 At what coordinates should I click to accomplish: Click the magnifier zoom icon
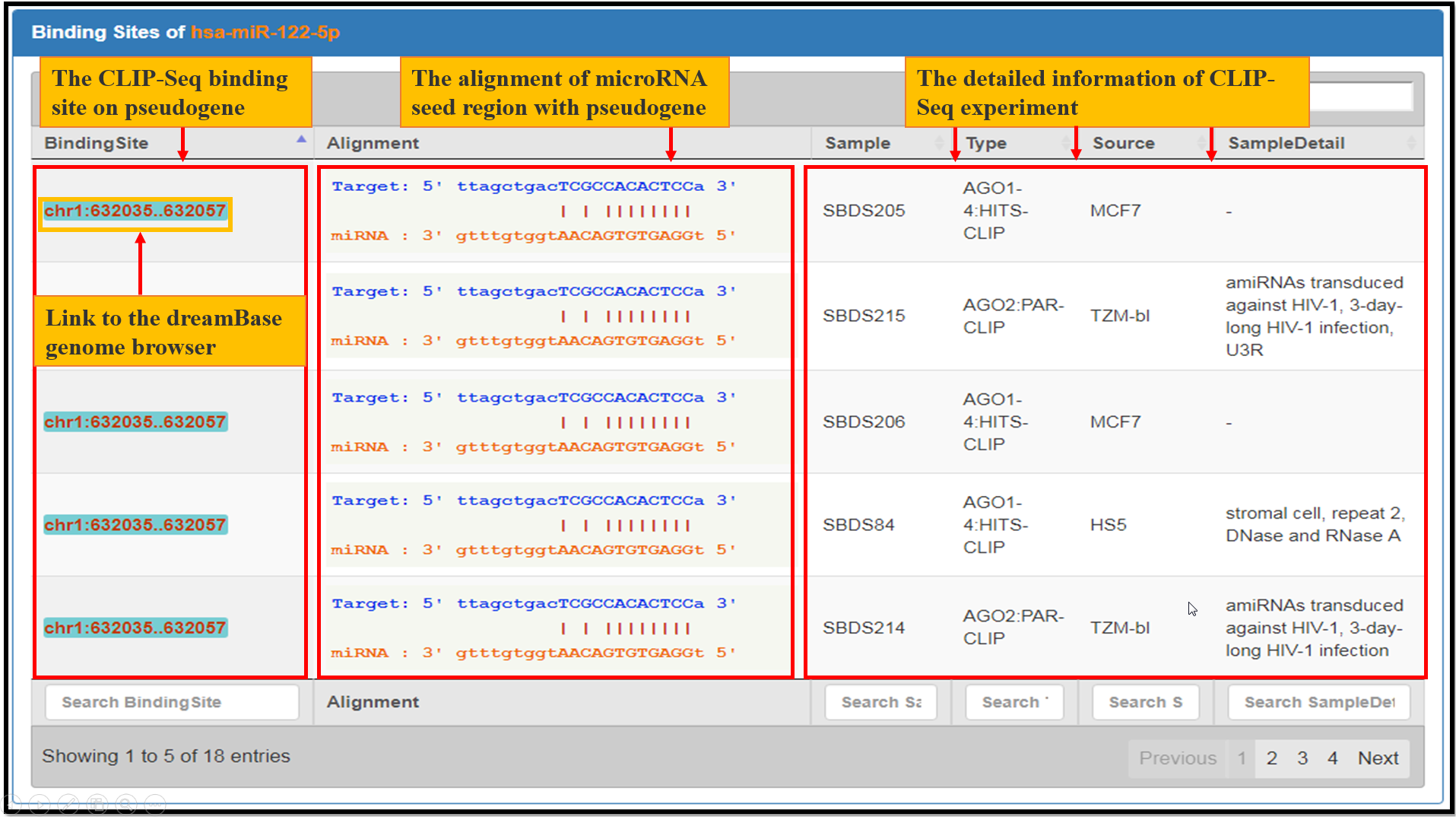pyautogui.click(x=126, y=803)
